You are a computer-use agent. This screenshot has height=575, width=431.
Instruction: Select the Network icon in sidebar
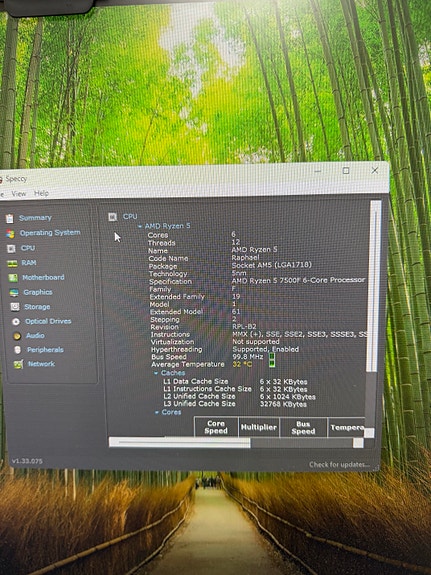pos(18,364)
